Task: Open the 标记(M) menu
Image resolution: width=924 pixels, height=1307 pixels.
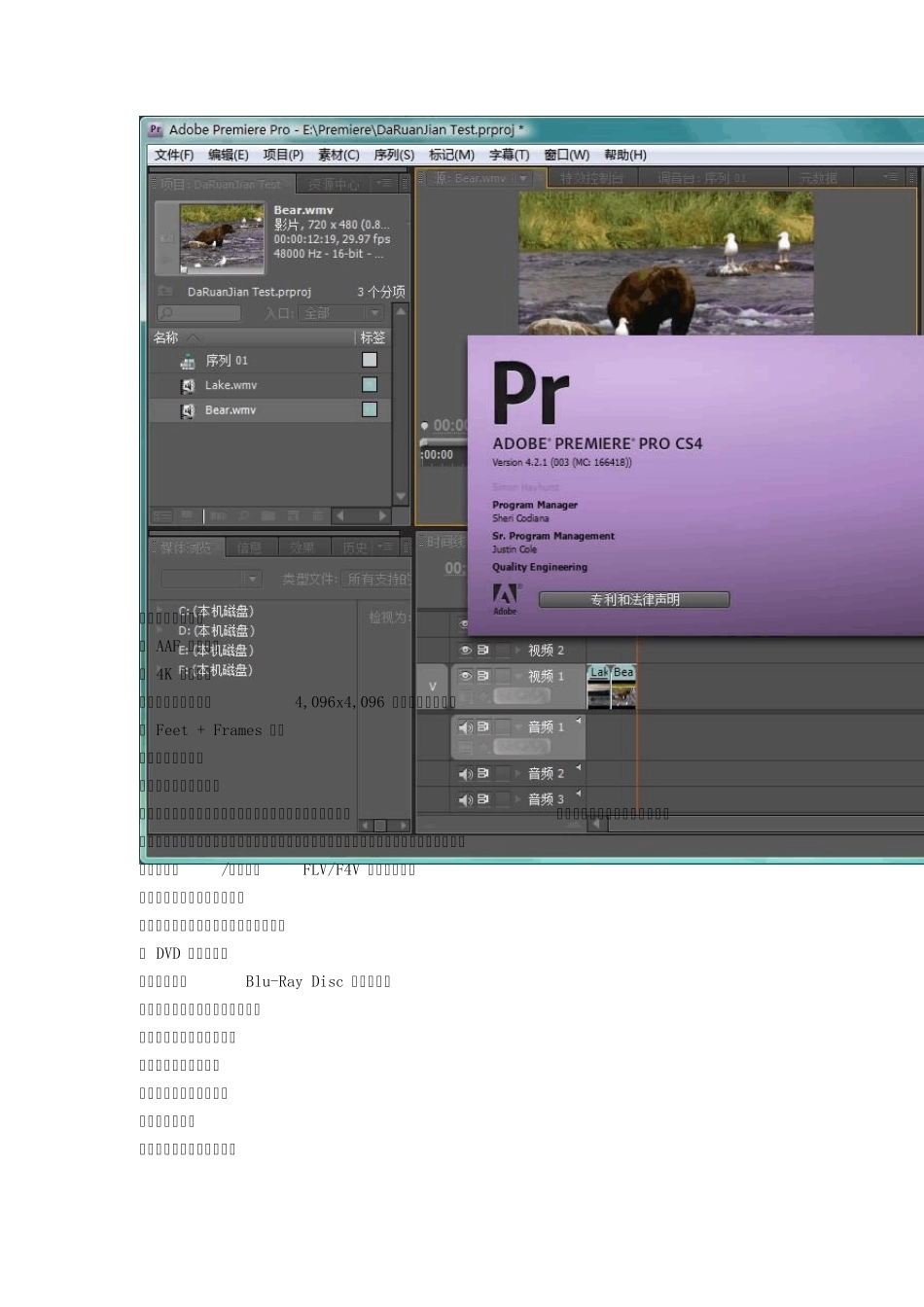Action: click(x=451, y=155)
